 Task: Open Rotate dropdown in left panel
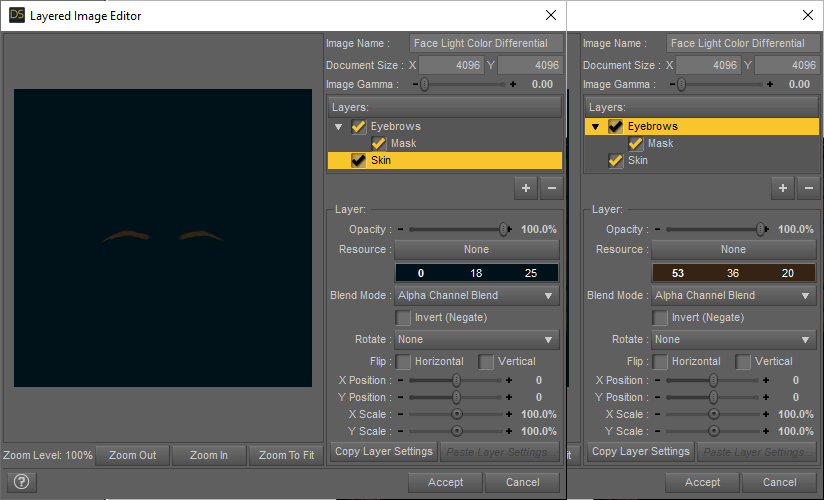pyautogui.click(x=477, y=340)
